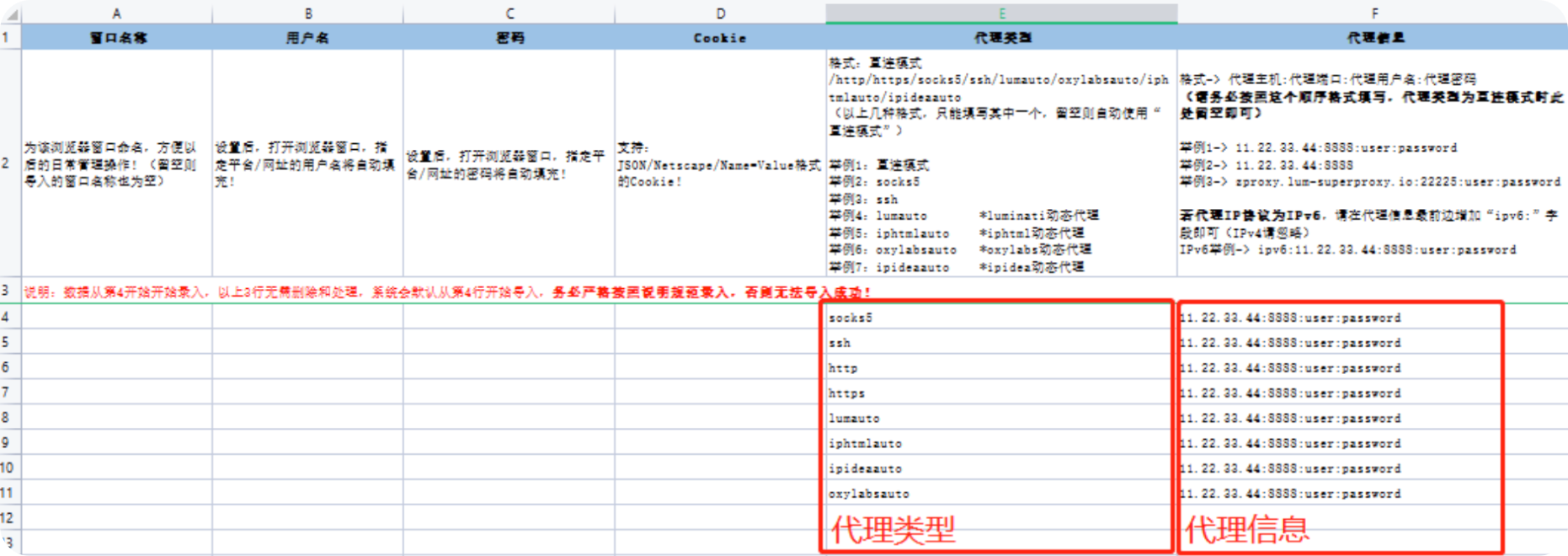Click the 窗口名称 header cell

117,37
